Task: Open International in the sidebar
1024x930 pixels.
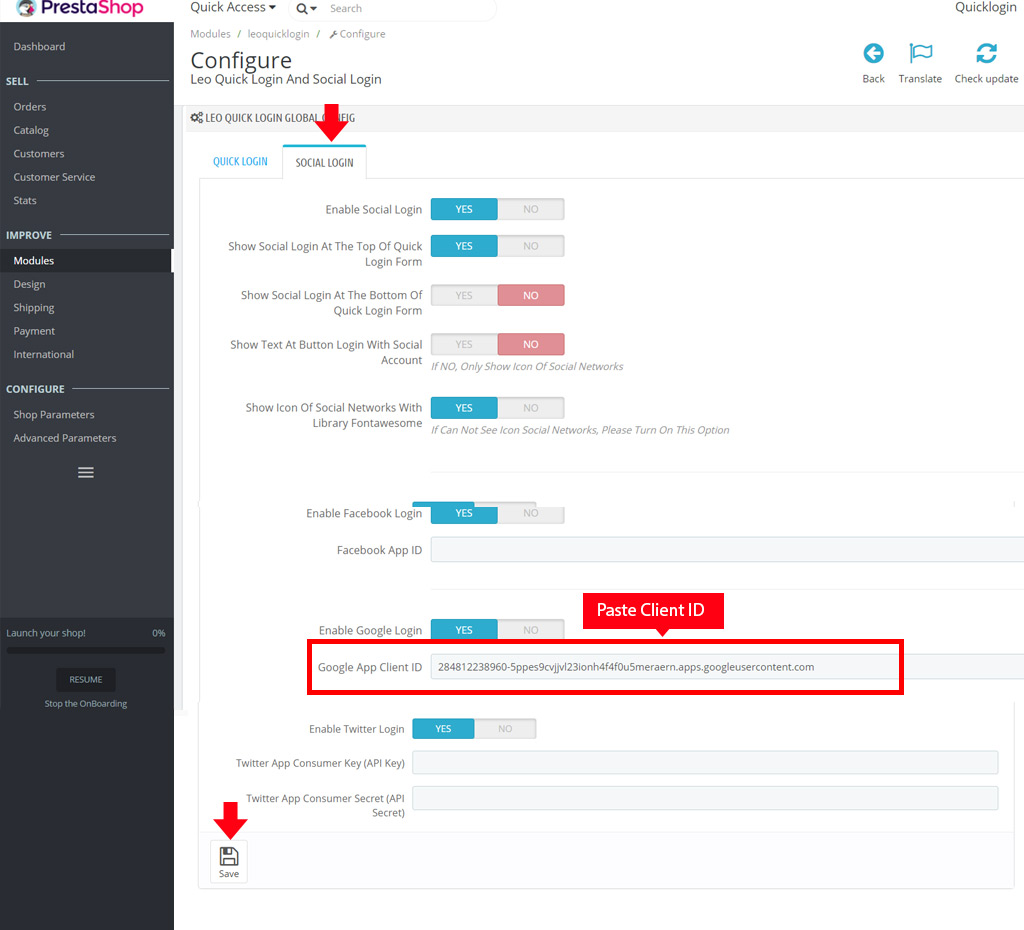Action: (43, 354)
